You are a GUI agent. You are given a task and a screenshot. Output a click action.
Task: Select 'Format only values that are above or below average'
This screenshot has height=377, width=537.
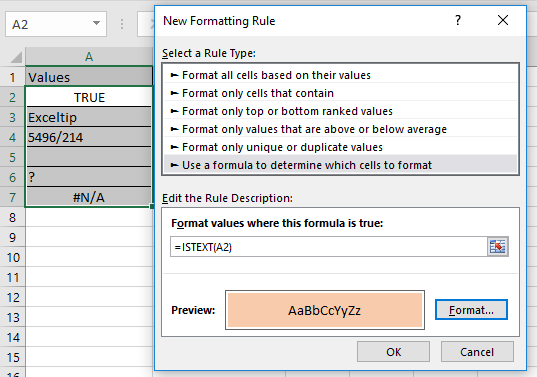pos(340,129)
